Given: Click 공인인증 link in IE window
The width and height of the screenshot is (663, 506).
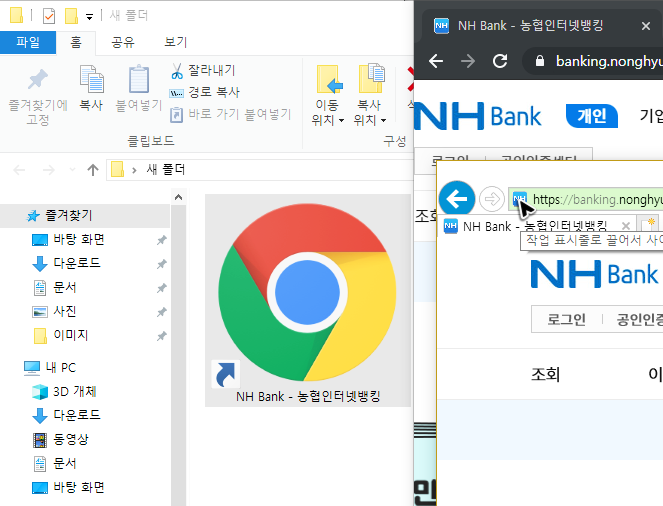Looking at the screenshot, I should [639, 320].
